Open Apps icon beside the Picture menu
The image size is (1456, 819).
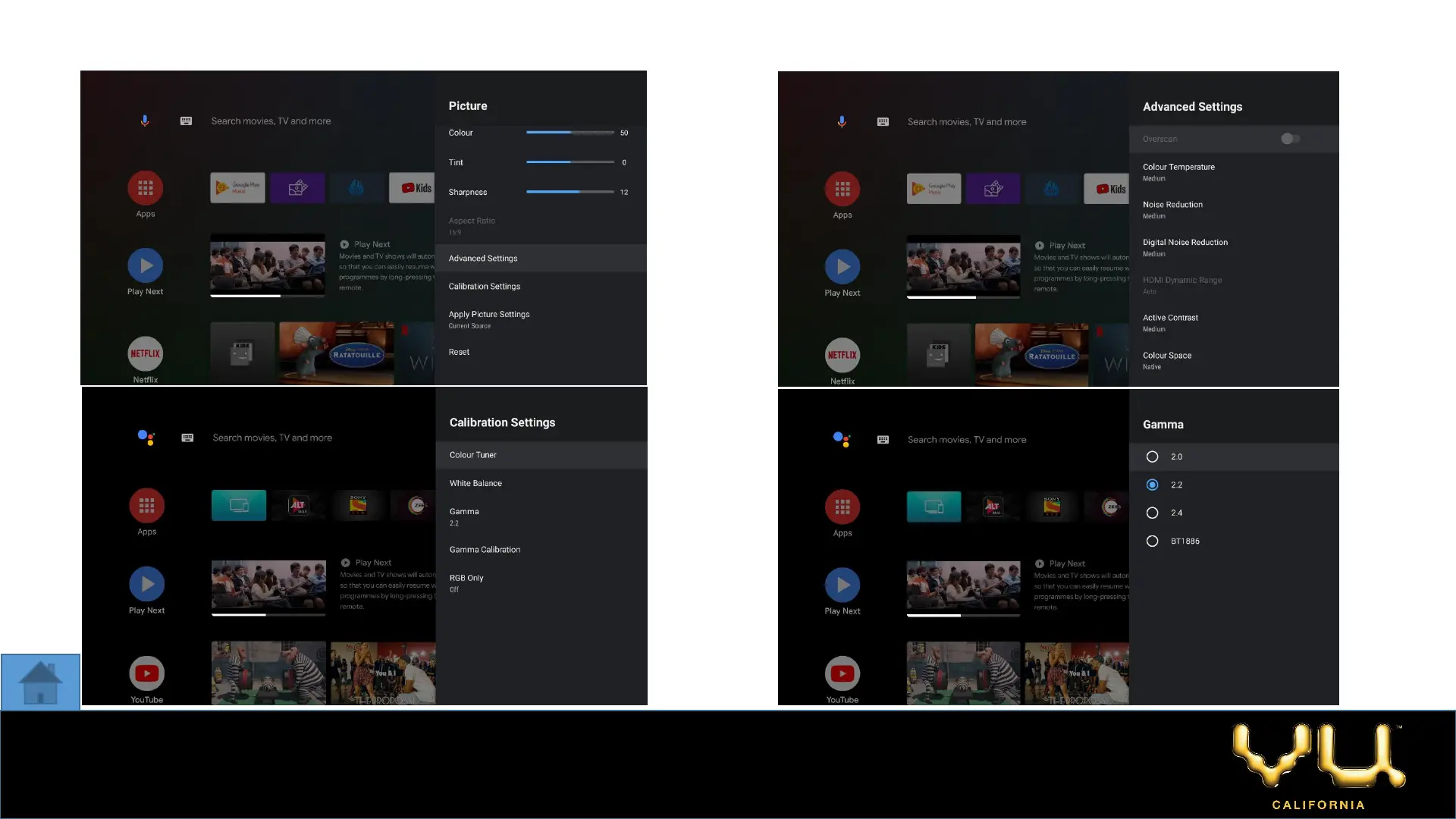coord(145,188)
